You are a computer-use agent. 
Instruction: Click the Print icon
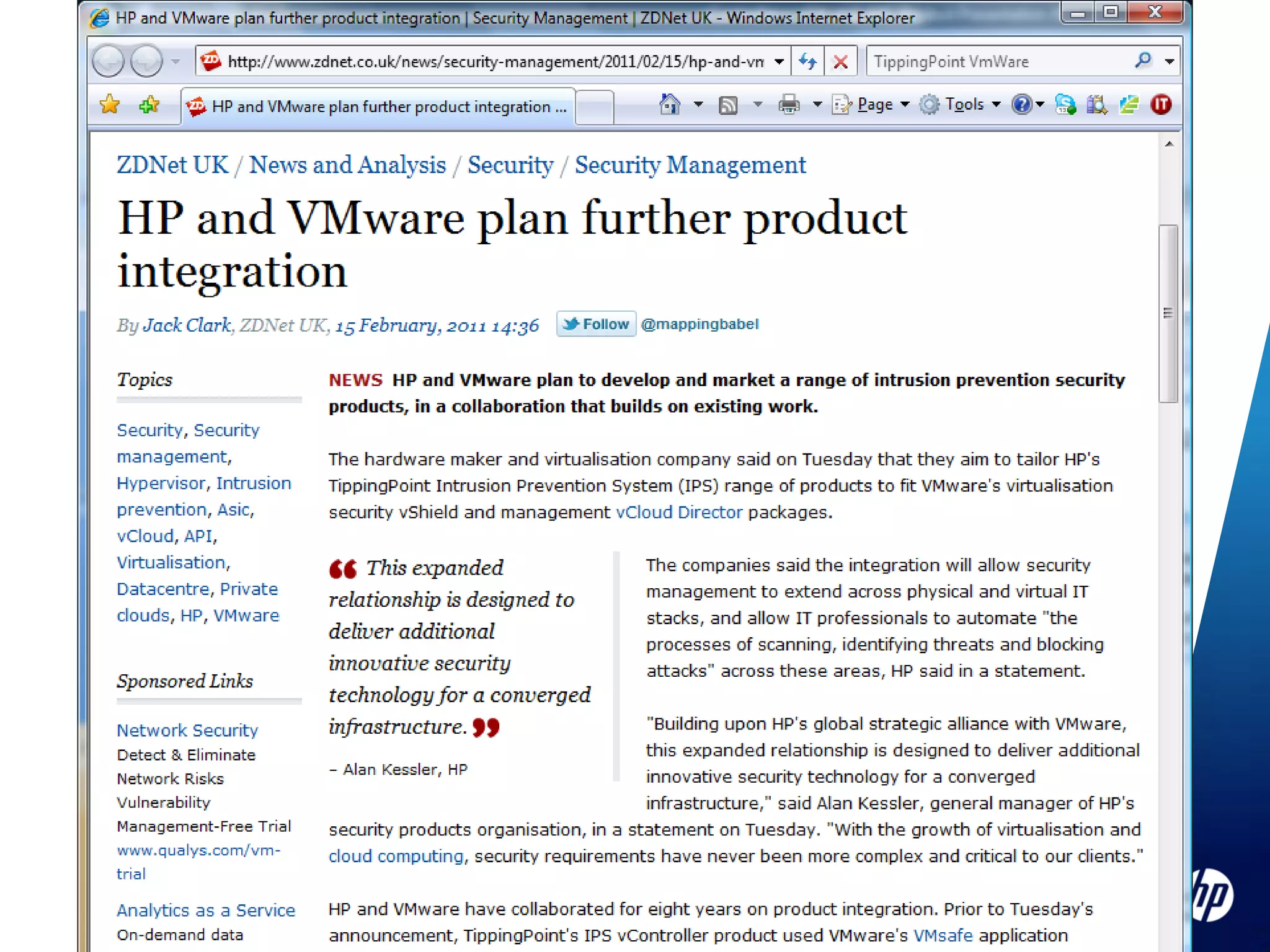point(789,105)
